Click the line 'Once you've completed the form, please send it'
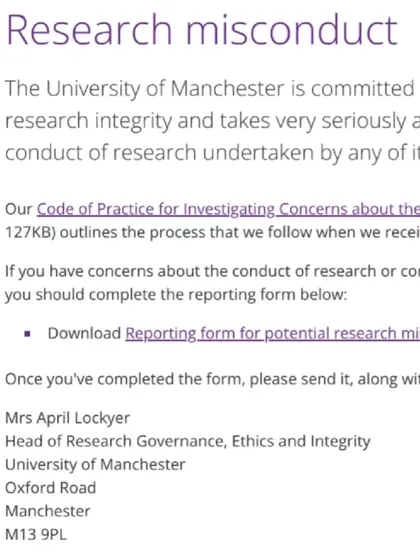 (x=212, y=379)
